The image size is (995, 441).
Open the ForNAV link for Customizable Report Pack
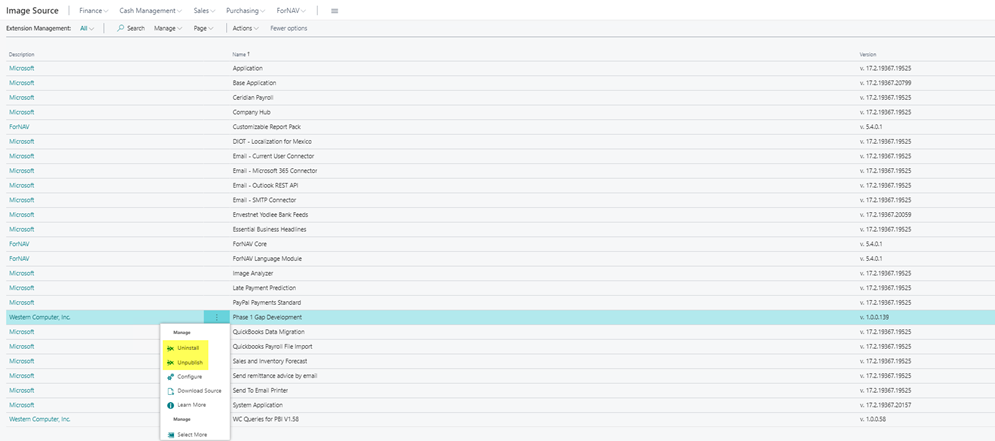19,127
